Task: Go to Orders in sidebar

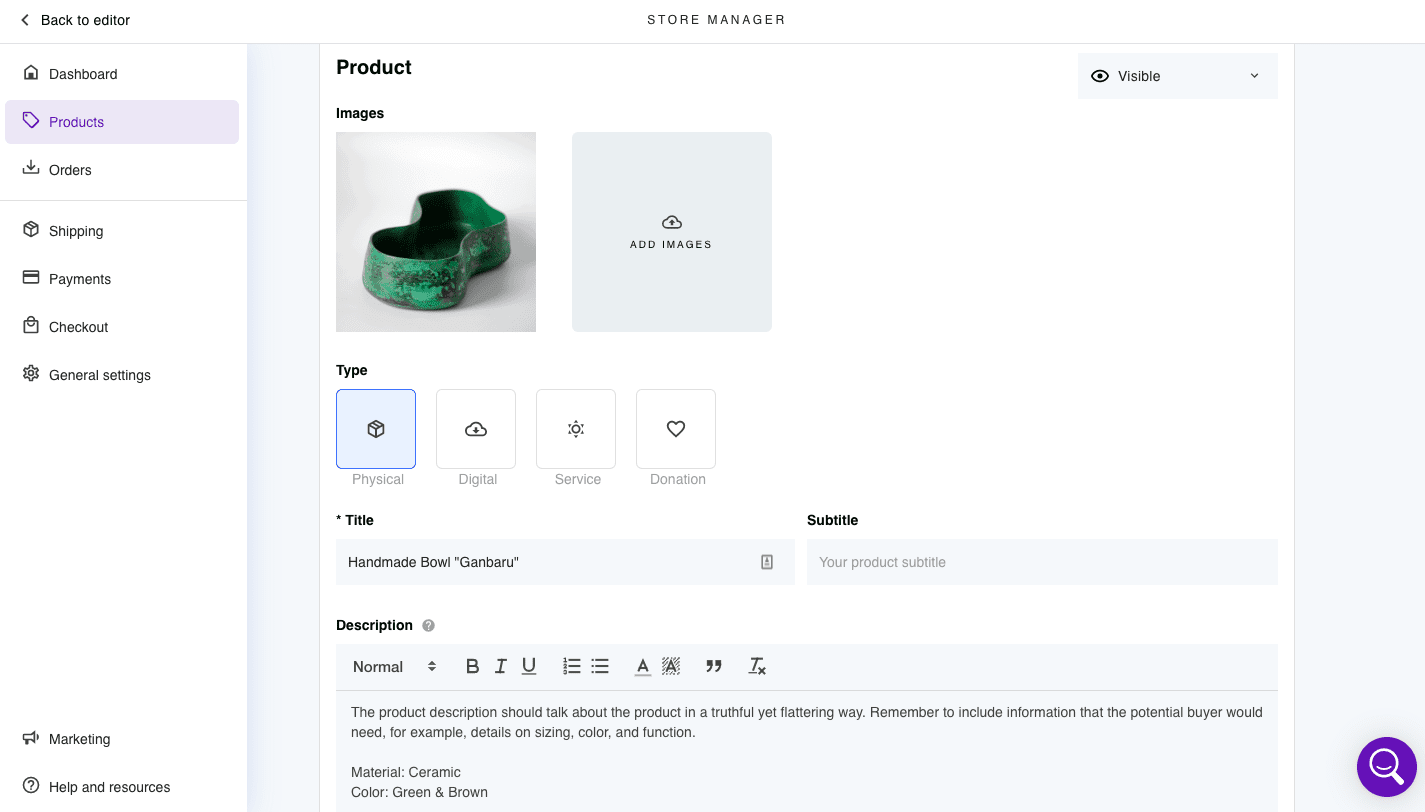Action: coord(70,170)
